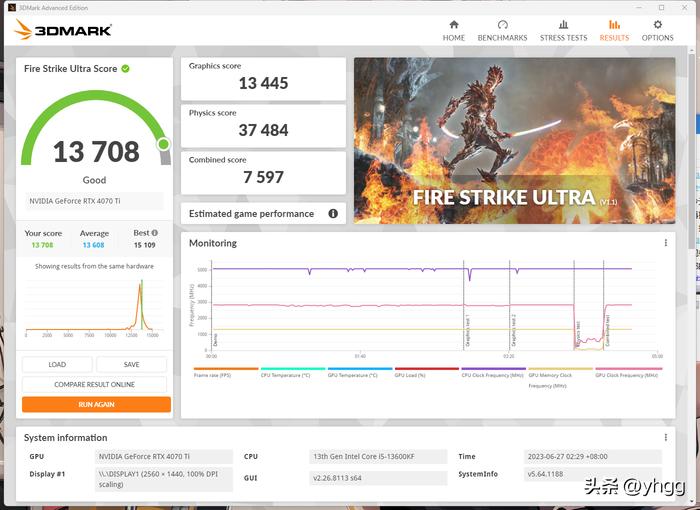Click the Graphics test 2 timeline marker
Image resolution: width=700 pixels, height=510 pixels.
click(514, 330)
